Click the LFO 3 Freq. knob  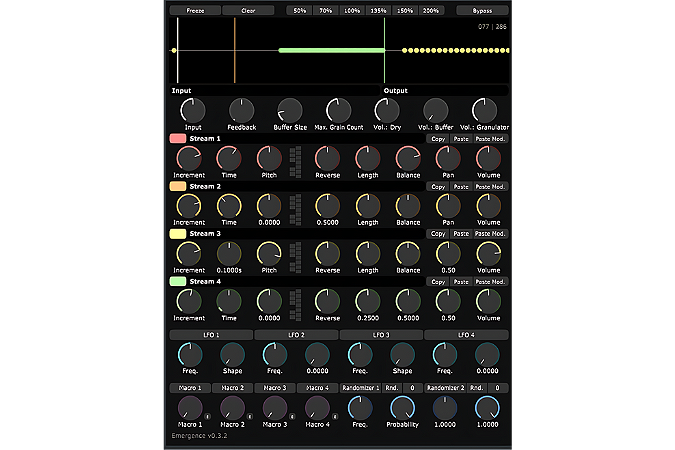(360, 355)
